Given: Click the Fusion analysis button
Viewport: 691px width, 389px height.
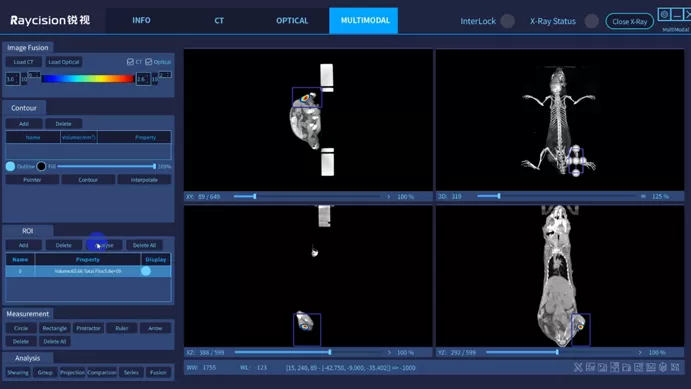Looking at the screenshot, I should pos(158,372).
